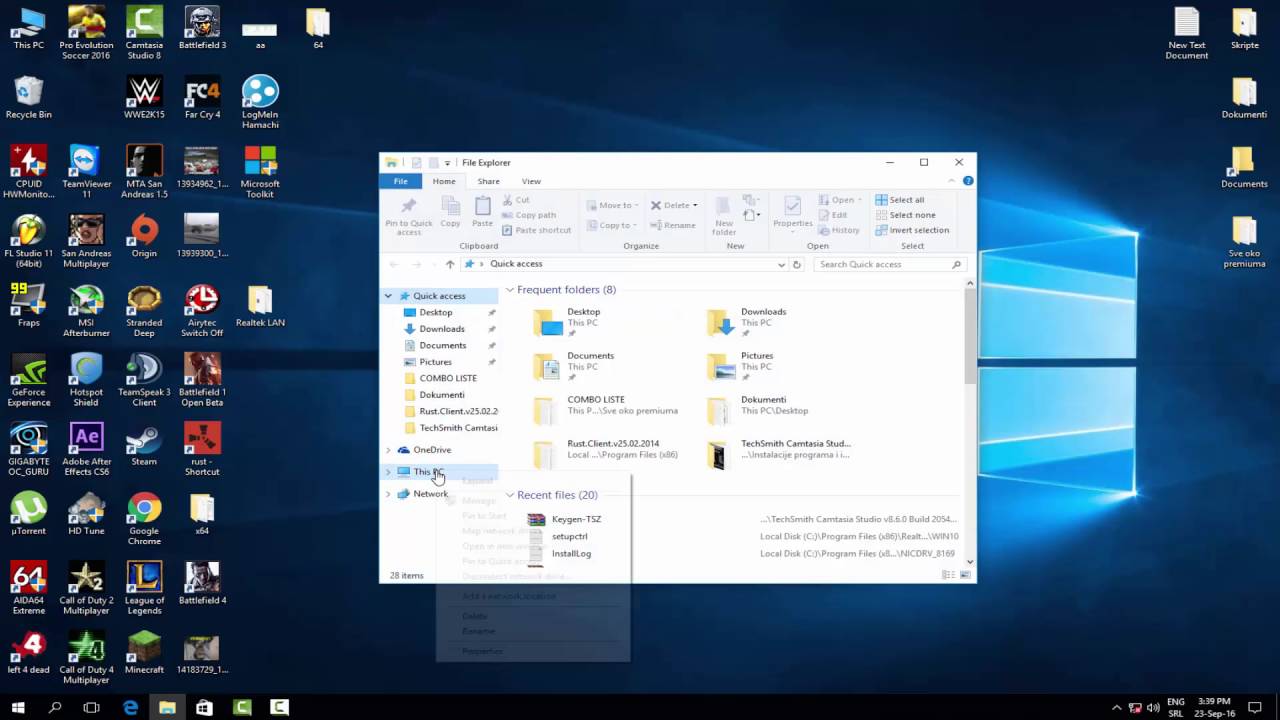Viewport: 1280px width, 720px height.
Task: Expand the Network tree node
Action: point(388,494)
